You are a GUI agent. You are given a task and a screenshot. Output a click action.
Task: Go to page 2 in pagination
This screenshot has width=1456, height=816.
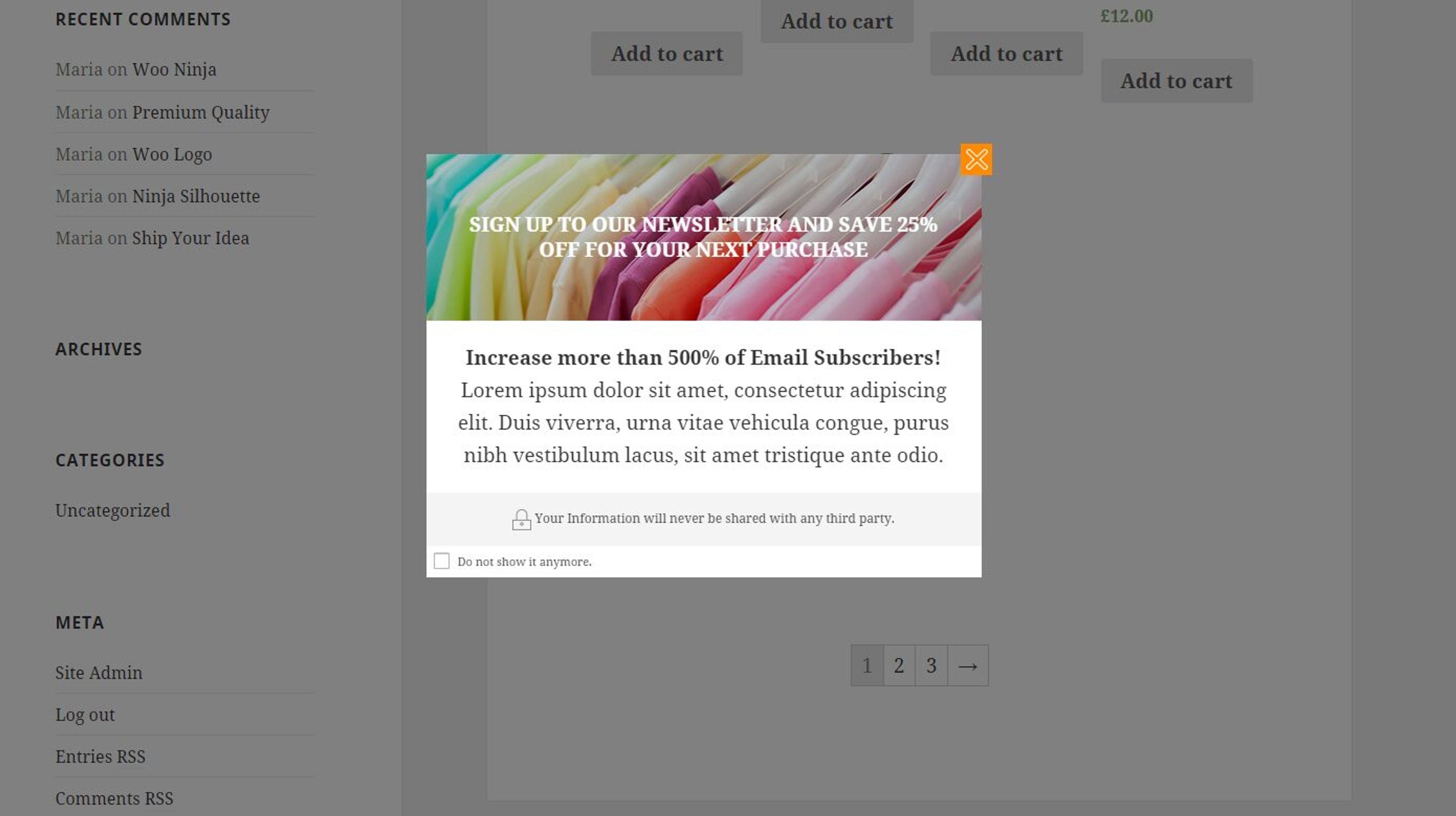(x=899, y=665)
